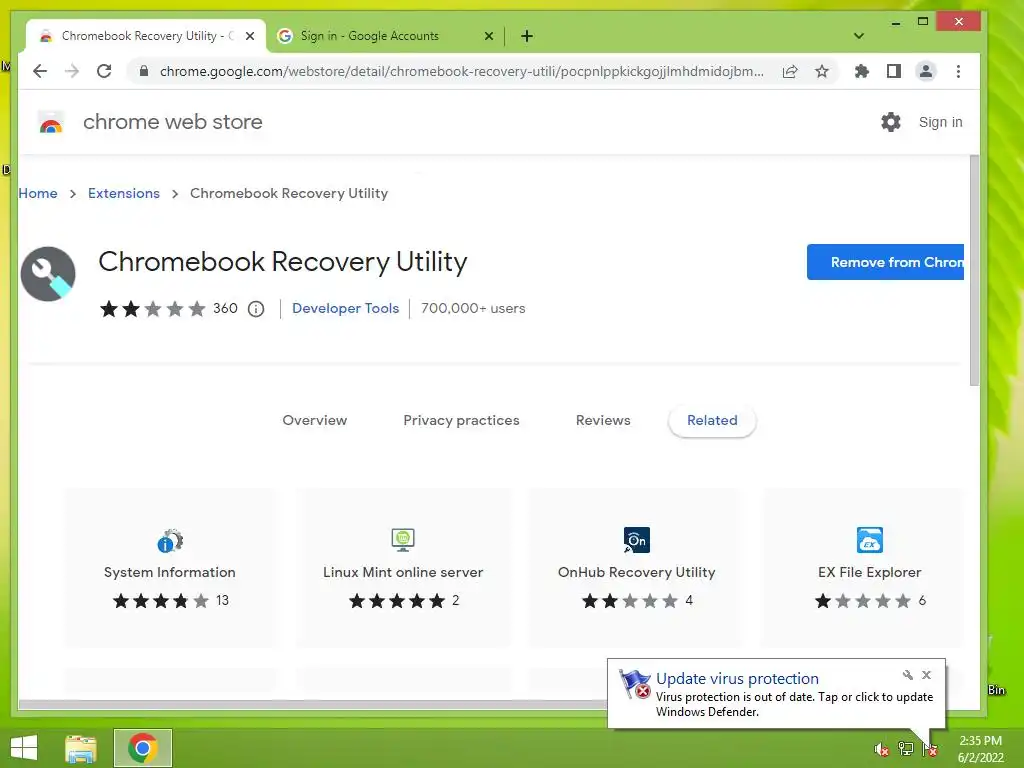Screen dimensions: 1024x768
Task: Reload the current page
Action: coord(104,71)
